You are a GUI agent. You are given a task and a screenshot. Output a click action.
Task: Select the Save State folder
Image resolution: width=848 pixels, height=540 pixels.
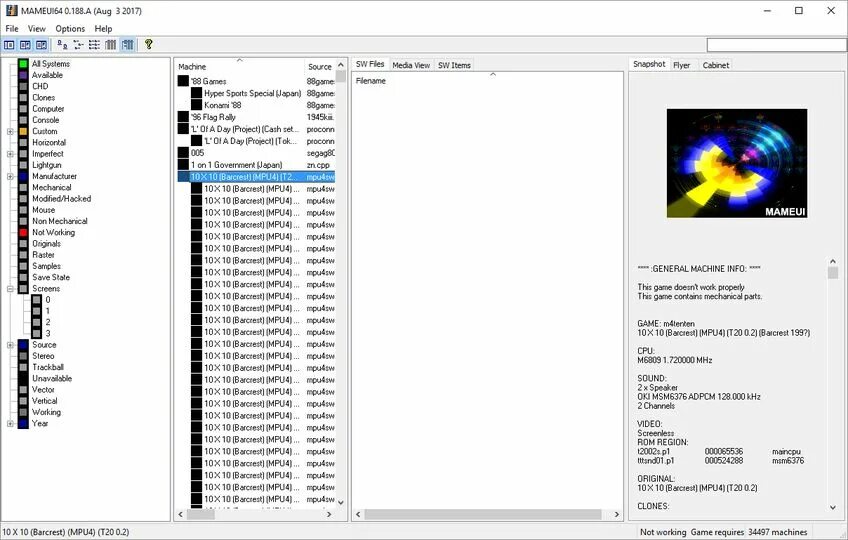[51, 278]
